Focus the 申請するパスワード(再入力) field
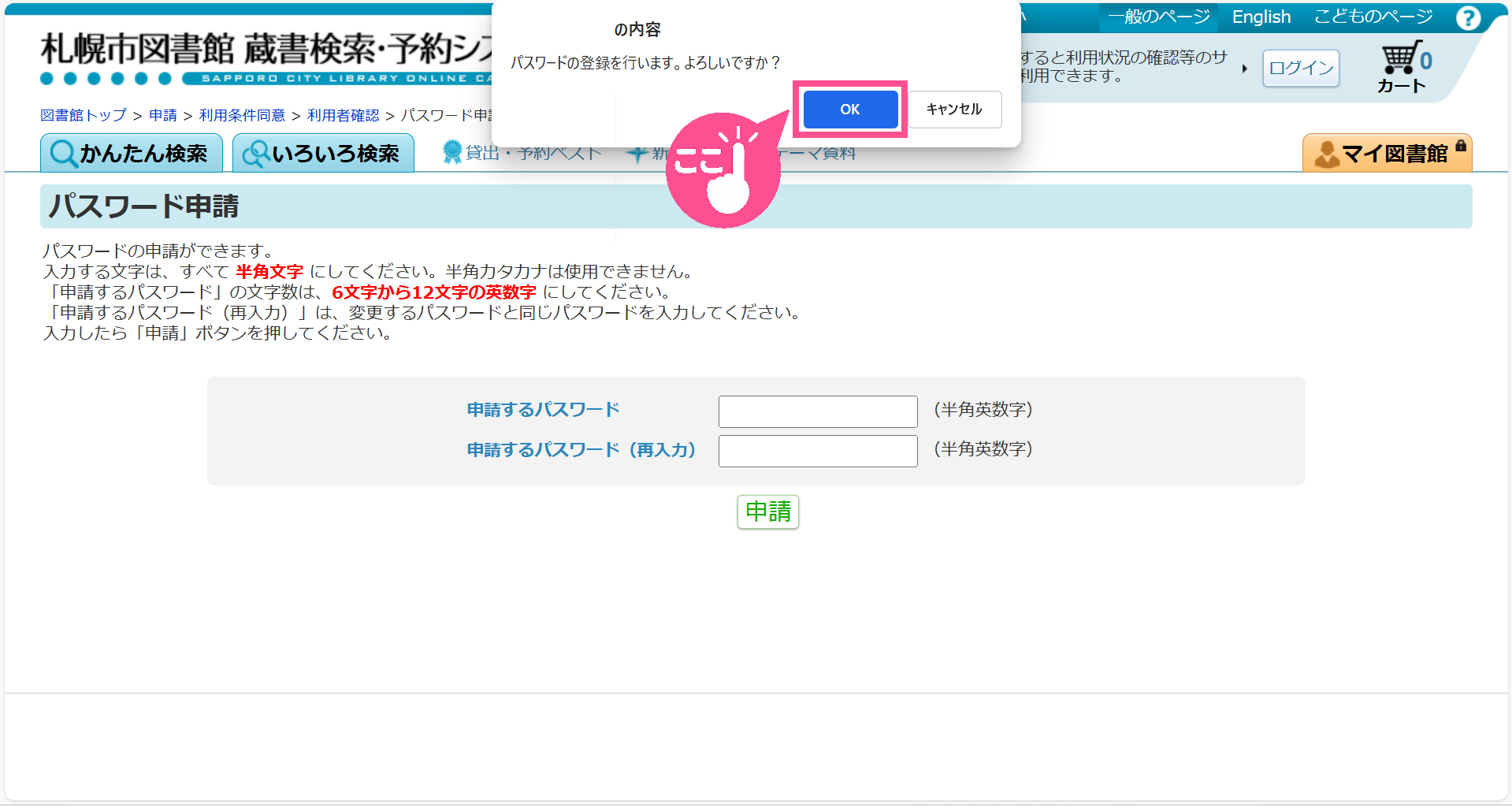Screen dimensions: 1512x807 point(817,451)
